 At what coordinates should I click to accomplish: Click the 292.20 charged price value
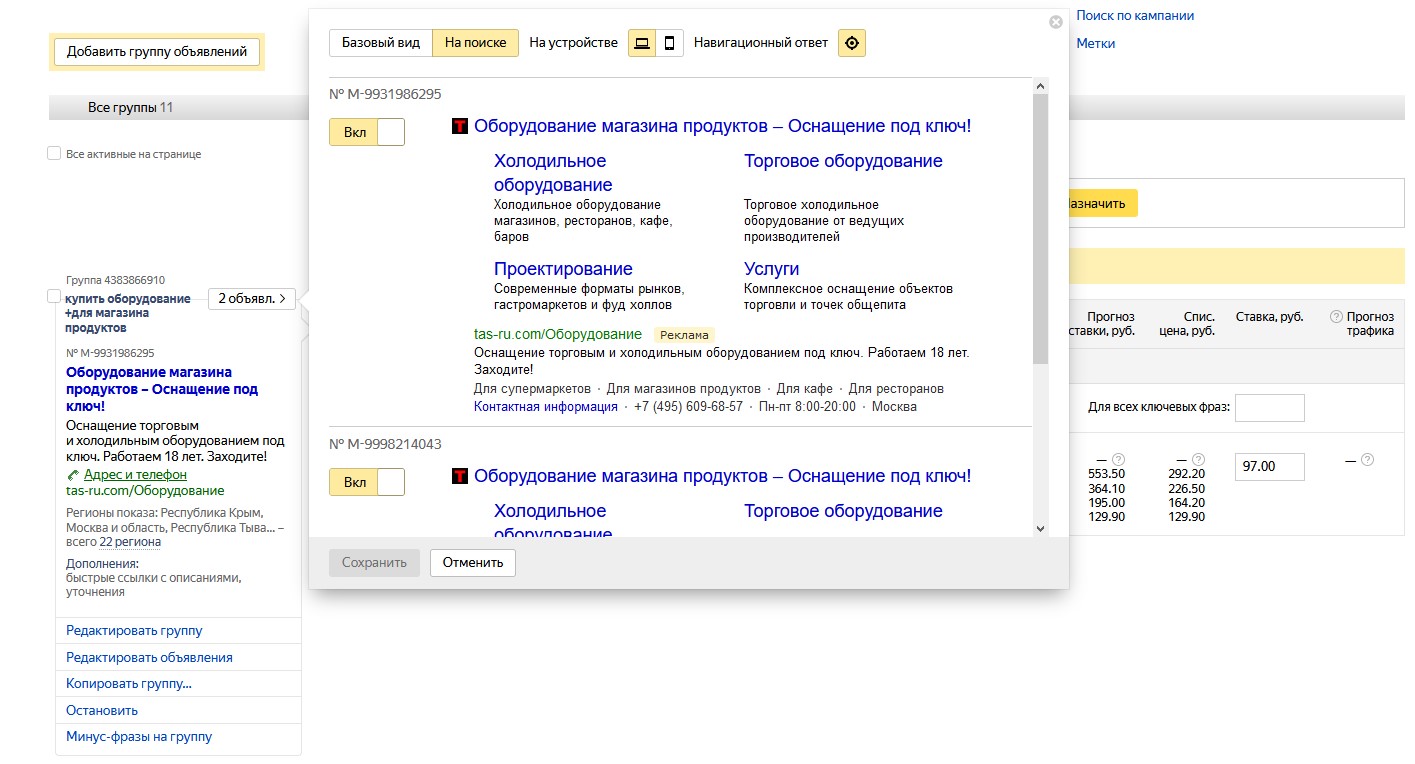[x=1187, y=474]
